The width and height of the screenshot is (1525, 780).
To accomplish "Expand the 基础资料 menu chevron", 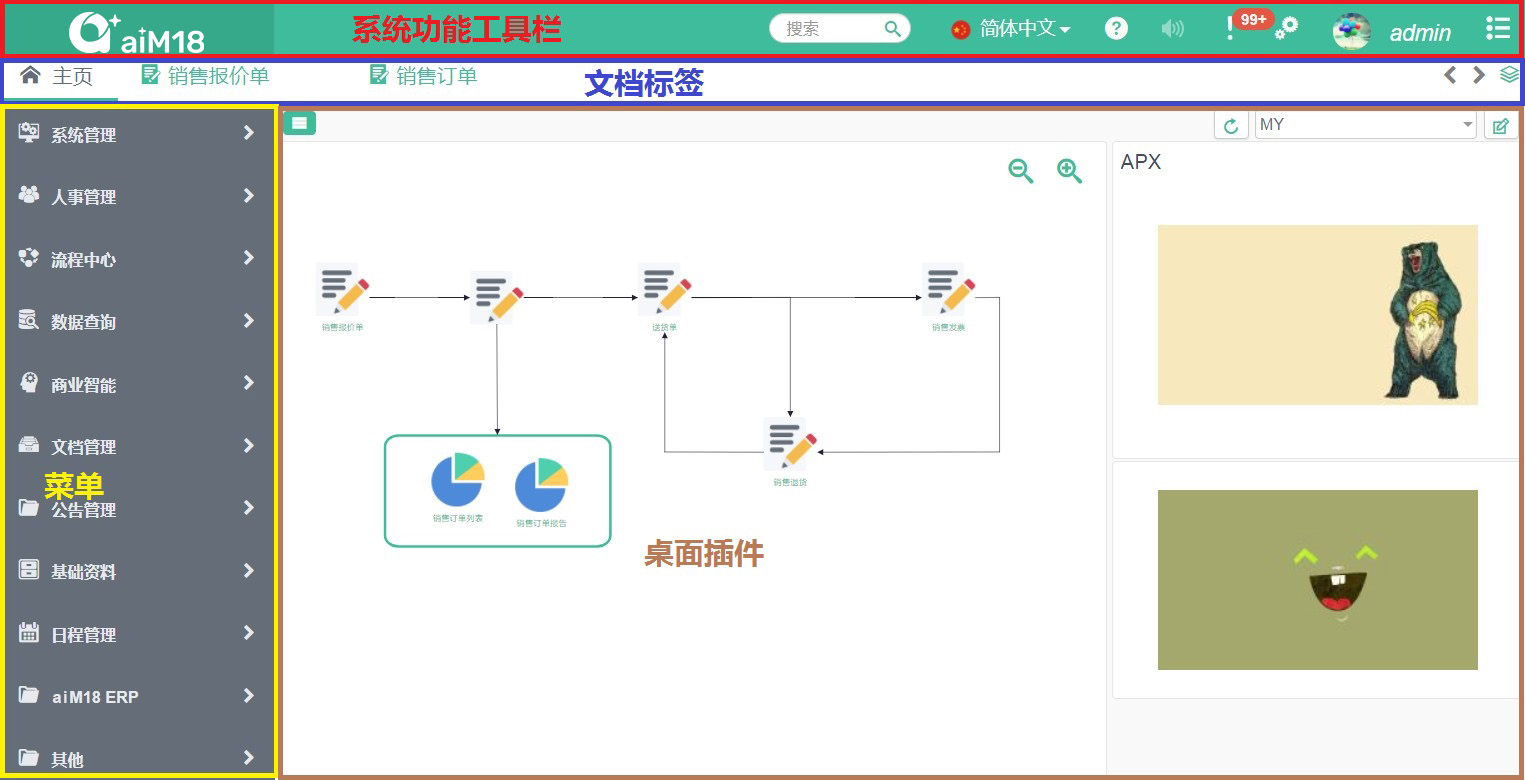I will (x=249, y=570).
